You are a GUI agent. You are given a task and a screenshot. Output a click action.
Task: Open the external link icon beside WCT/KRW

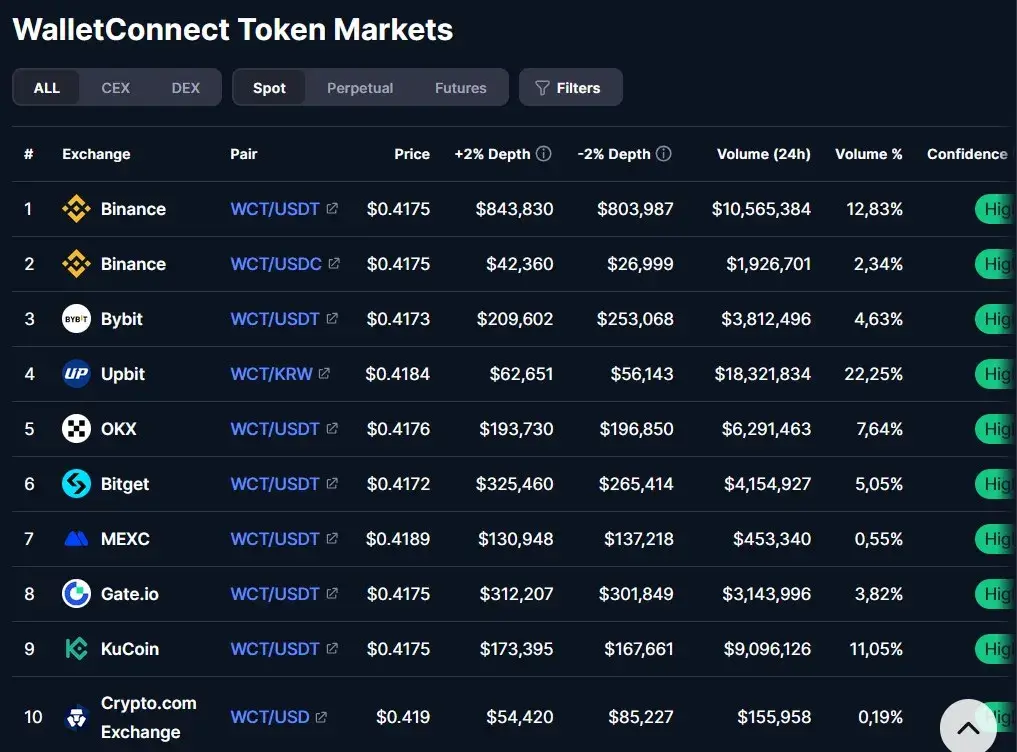point(324,373)
